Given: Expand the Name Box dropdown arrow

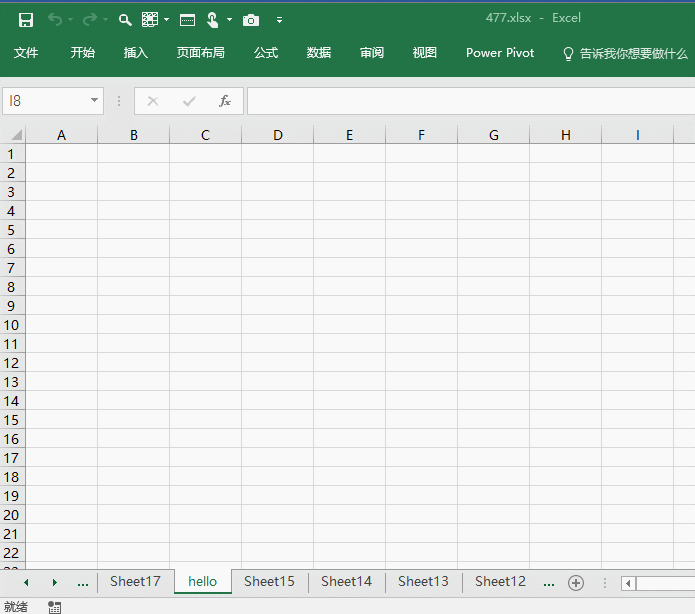Looking at the screenshot, I should [95, 101].
